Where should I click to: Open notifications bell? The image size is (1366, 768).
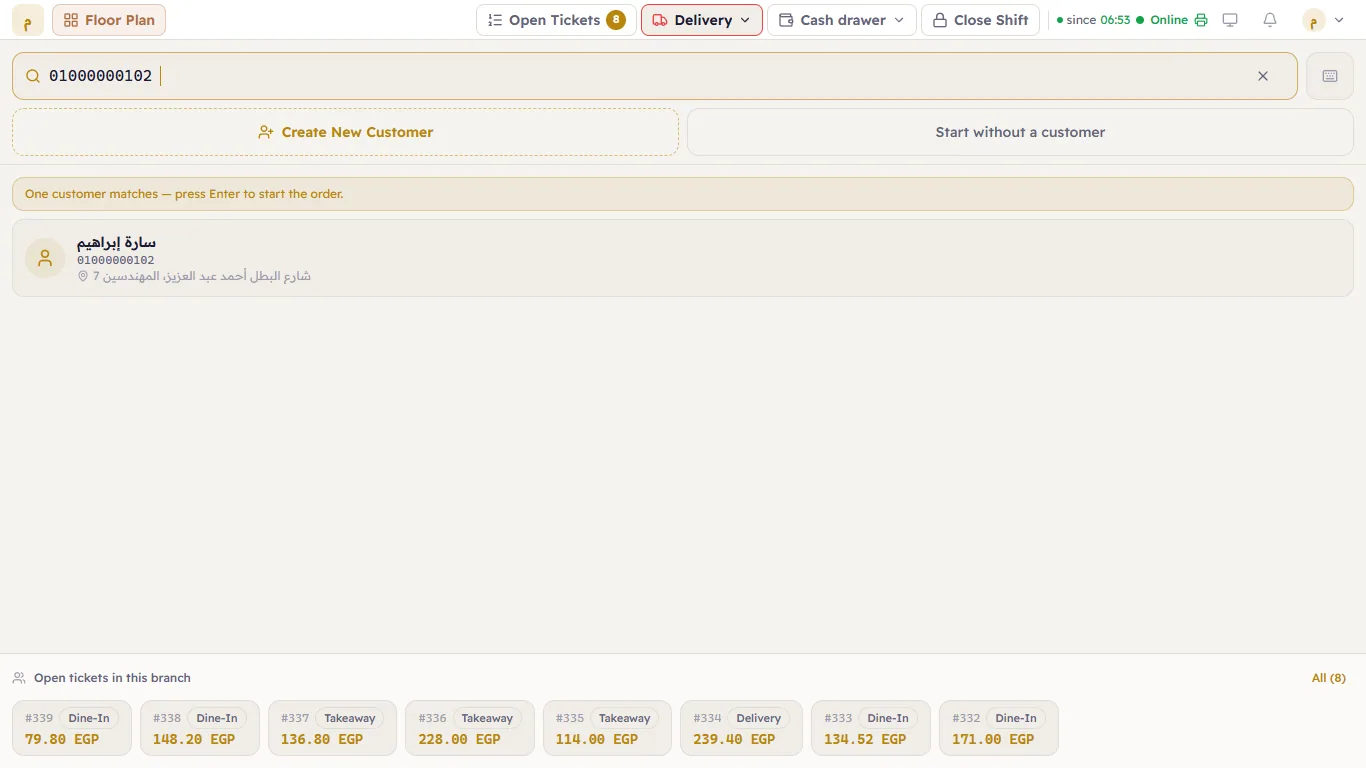coord(1270,20)
